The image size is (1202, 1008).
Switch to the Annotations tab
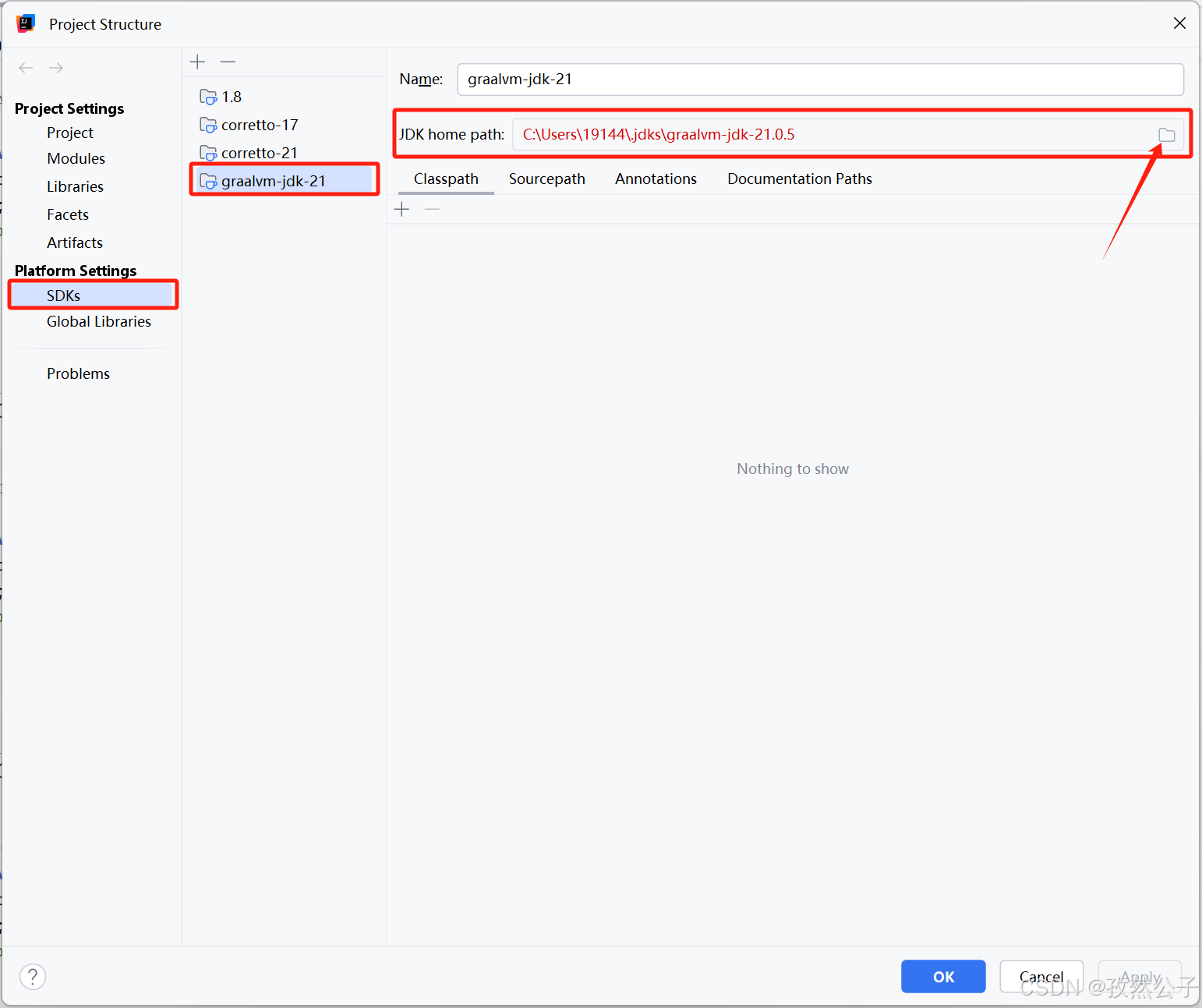[656, 179]
